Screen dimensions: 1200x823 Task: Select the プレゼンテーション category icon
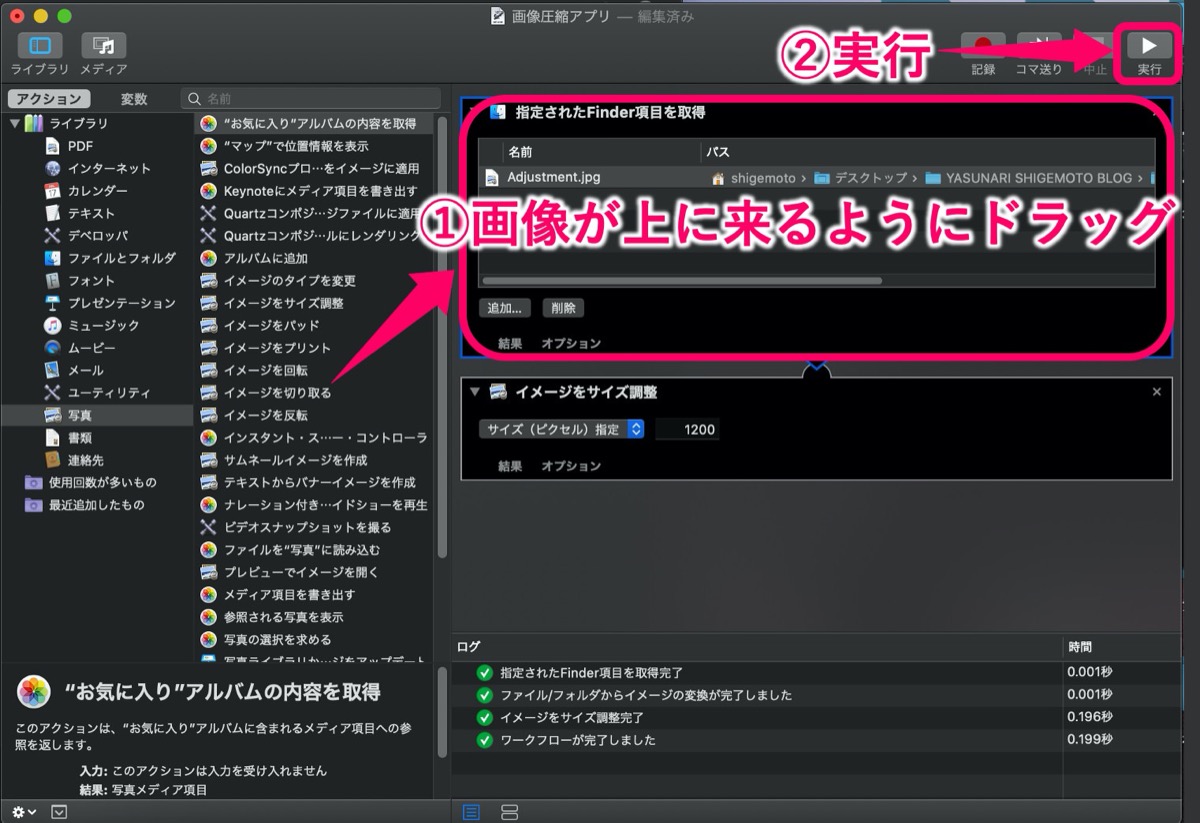click(52, 303)
